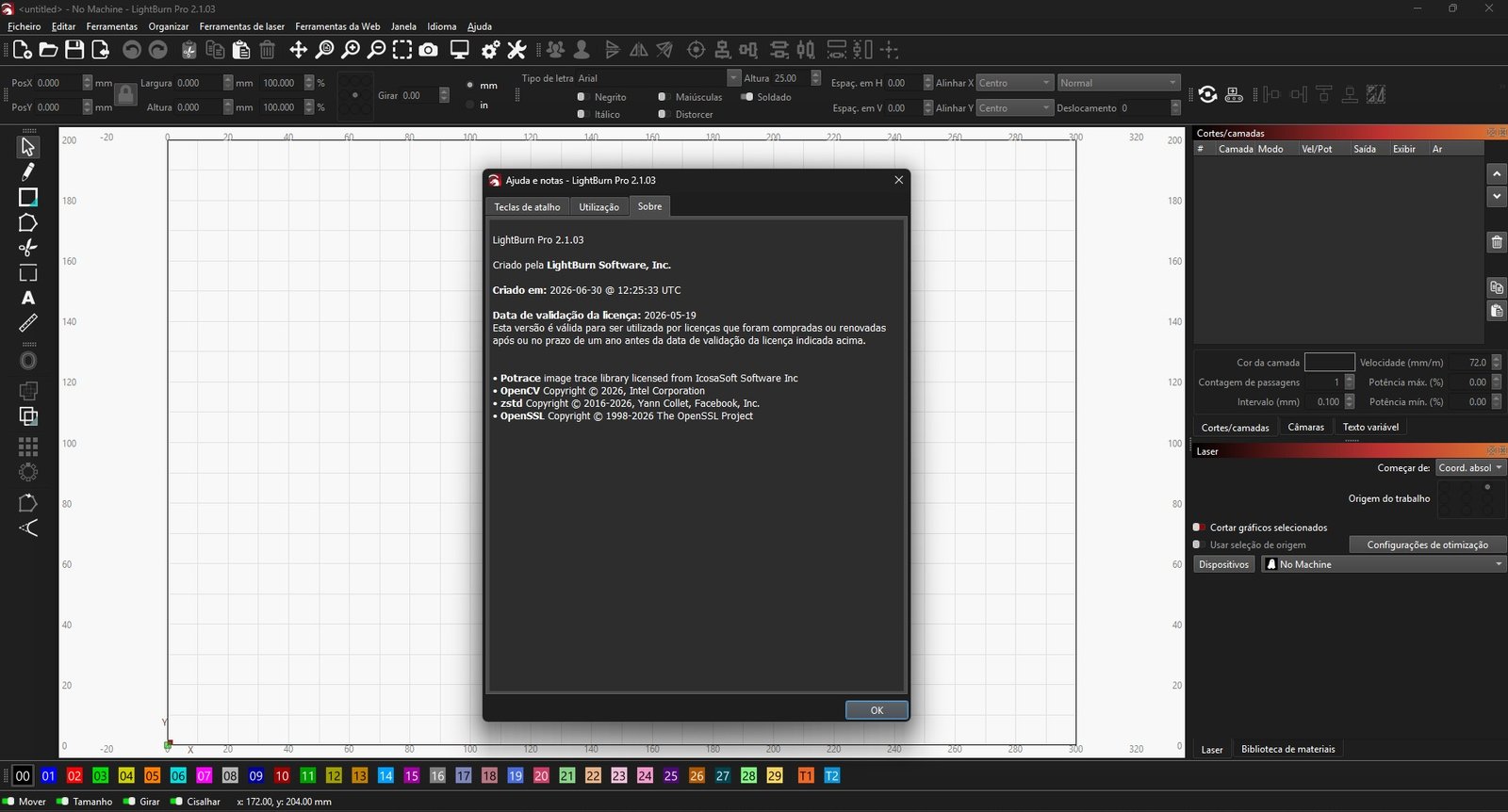Toggle the Maiúsculas uppercase switch
The height and width of the screenshot is (812, 1508).
click(x=663, y=97)
